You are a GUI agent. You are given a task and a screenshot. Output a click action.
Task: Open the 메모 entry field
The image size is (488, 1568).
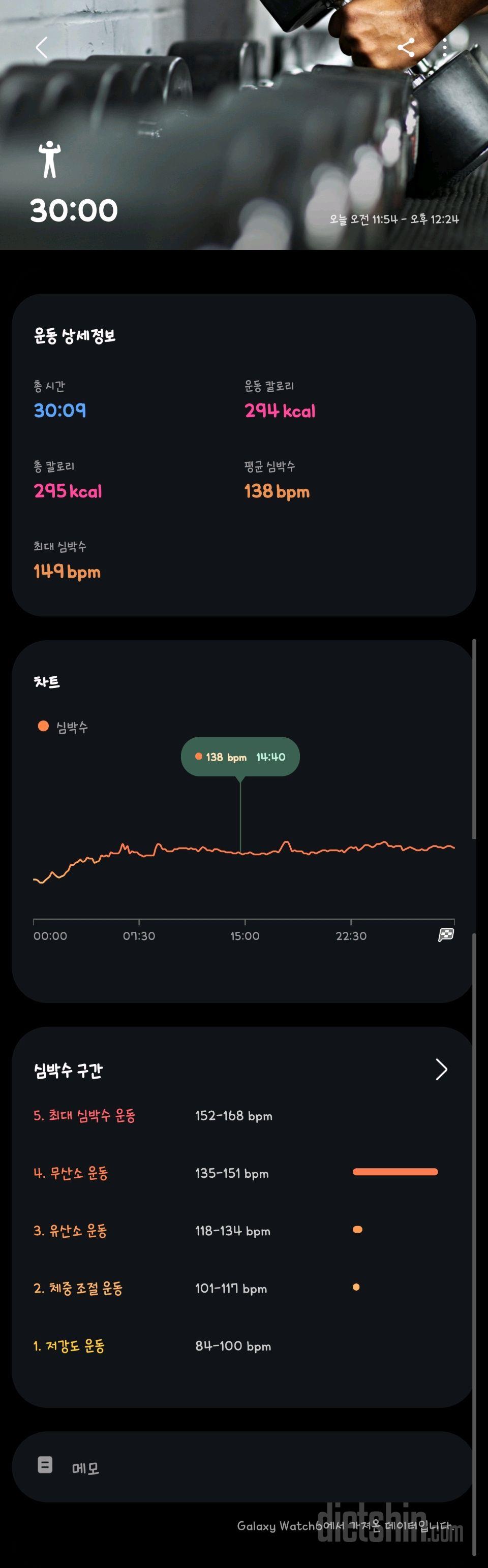(242, 1466)
